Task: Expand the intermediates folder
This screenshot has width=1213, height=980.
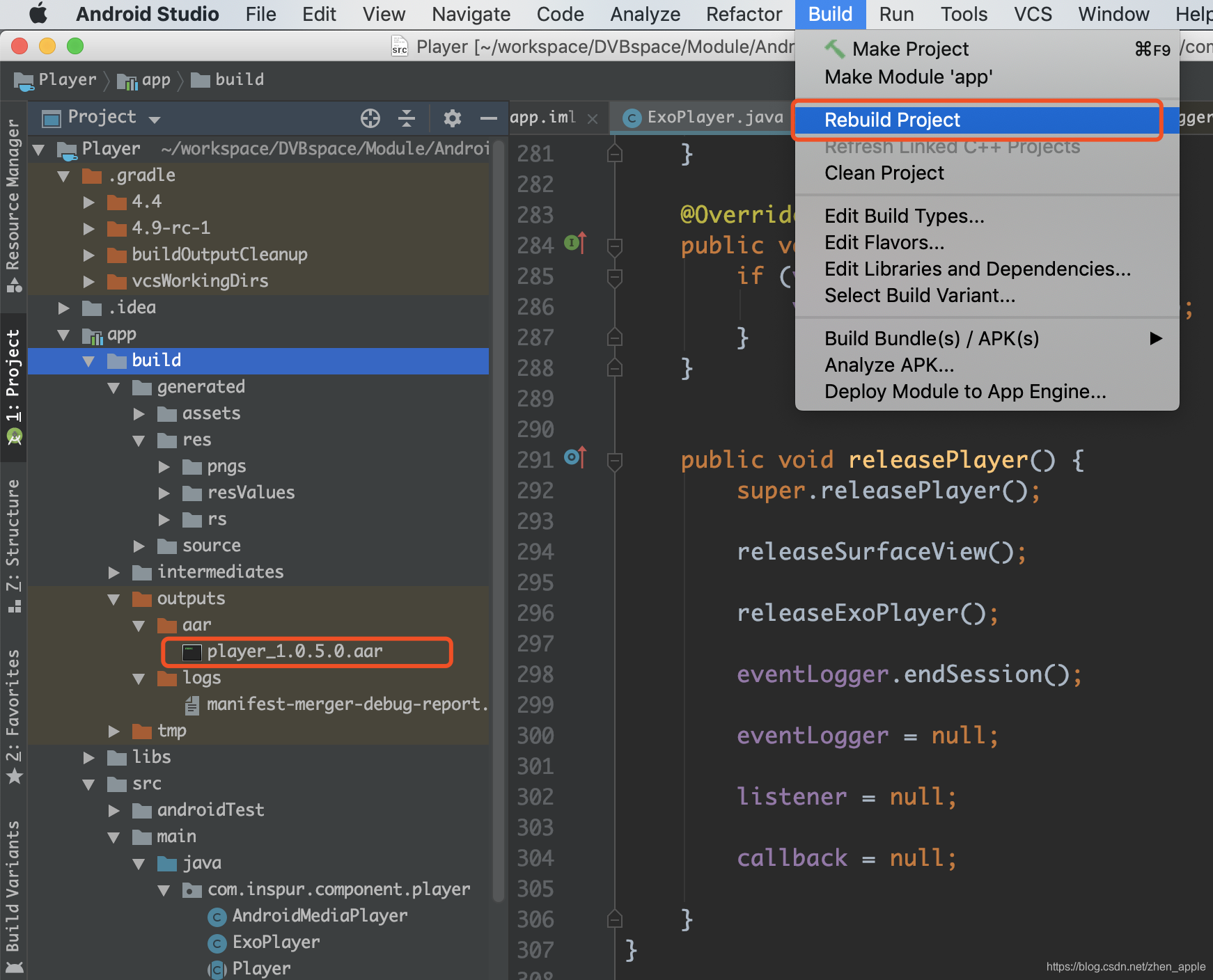Action: click(x=114, y=573)
